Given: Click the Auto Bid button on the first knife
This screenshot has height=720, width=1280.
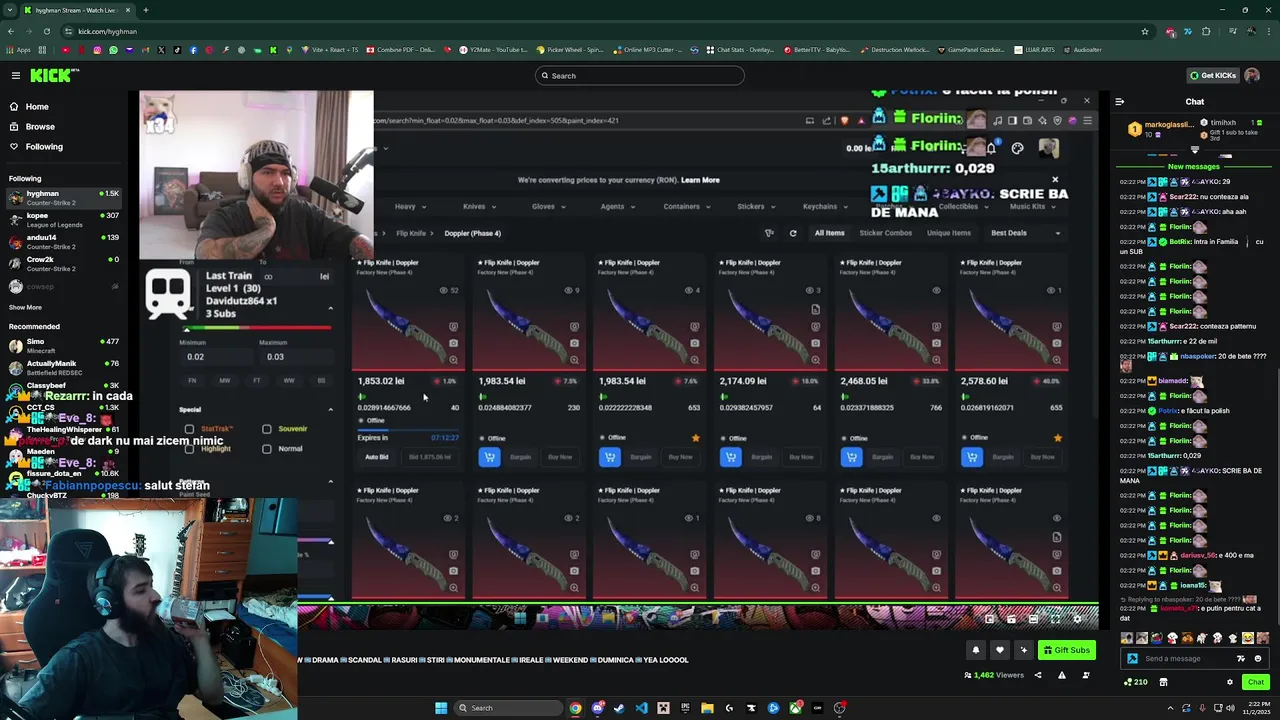Looking at the screenshot, I should (377, 457).
